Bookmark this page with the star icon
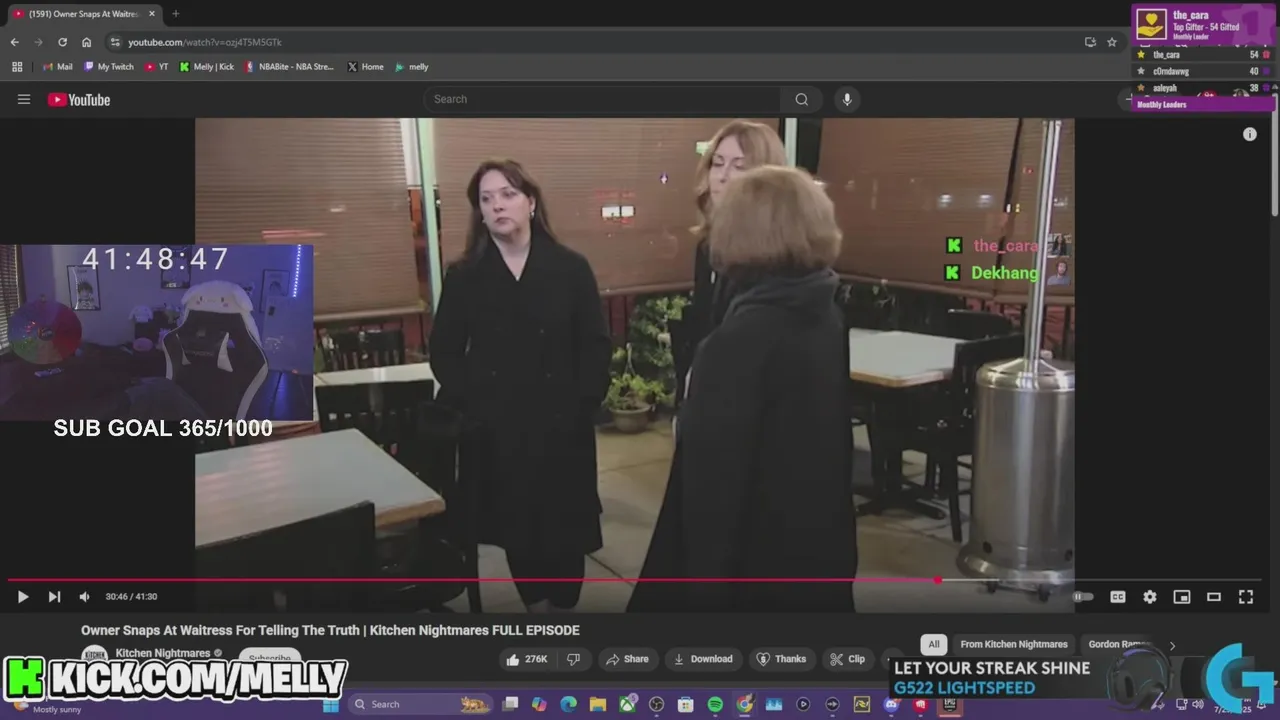The height and width of the screenshot is (720, 1280). click(1111, 42)
